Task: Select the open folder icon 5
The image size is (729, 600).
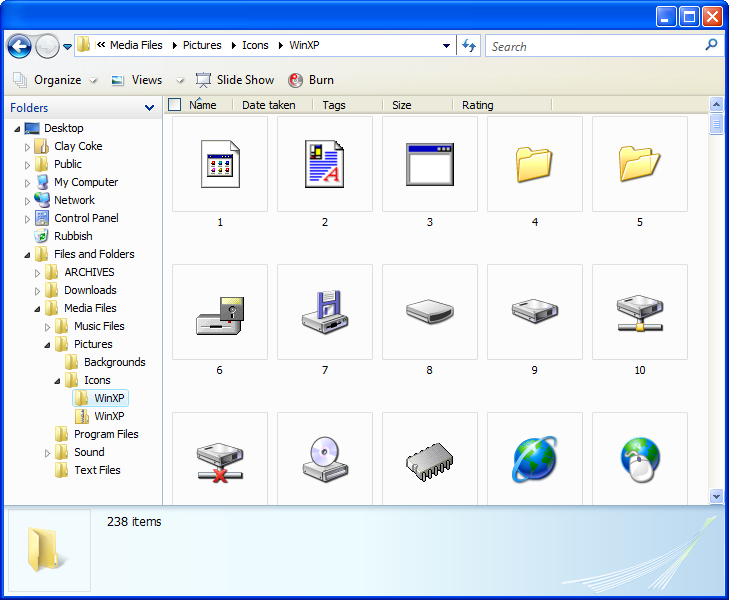Action: pos(640,164)
